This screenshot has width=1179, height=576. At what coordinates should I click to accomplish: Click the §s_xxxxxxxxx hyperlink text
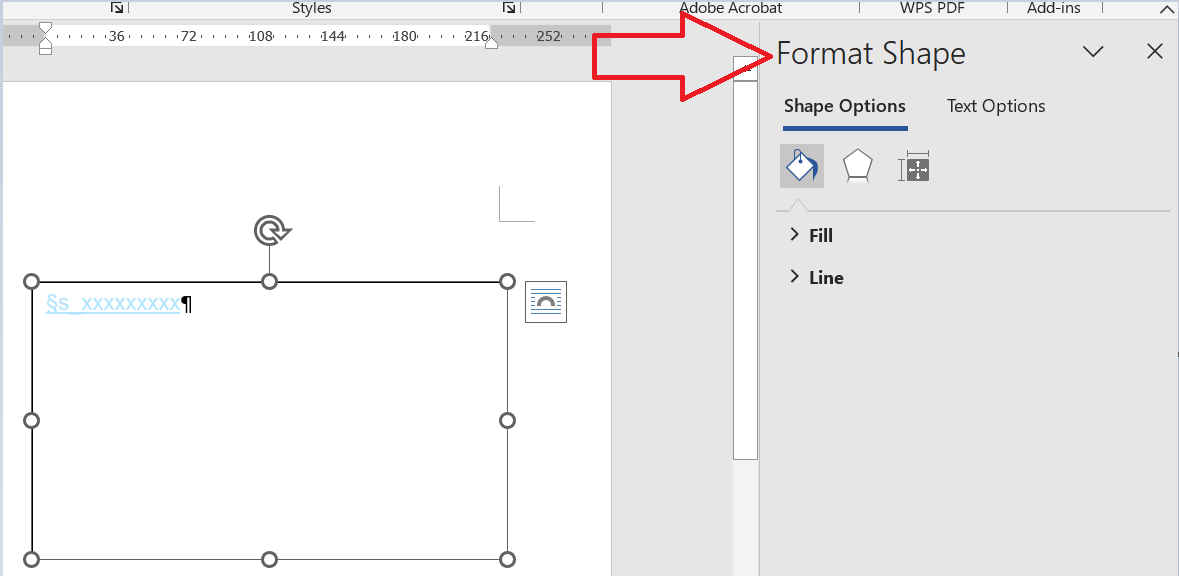tap(112, 303)
